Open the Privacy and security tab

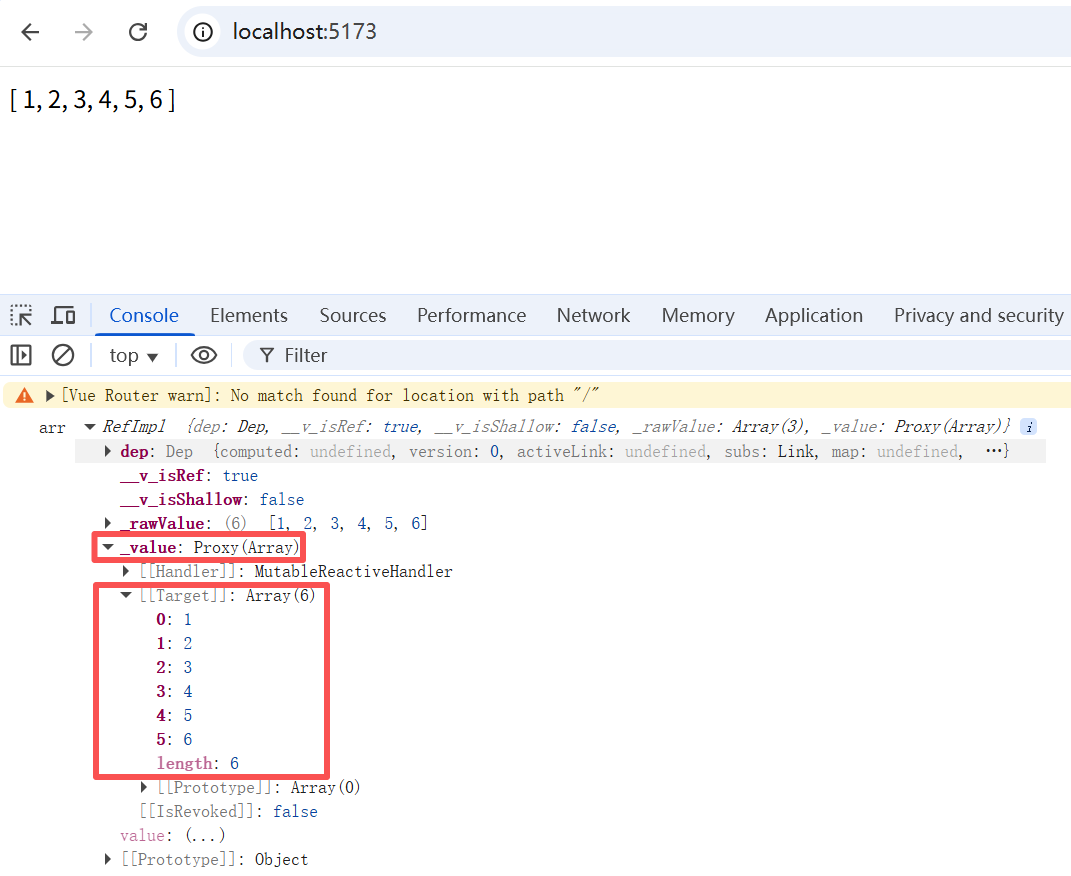[979, 315]
